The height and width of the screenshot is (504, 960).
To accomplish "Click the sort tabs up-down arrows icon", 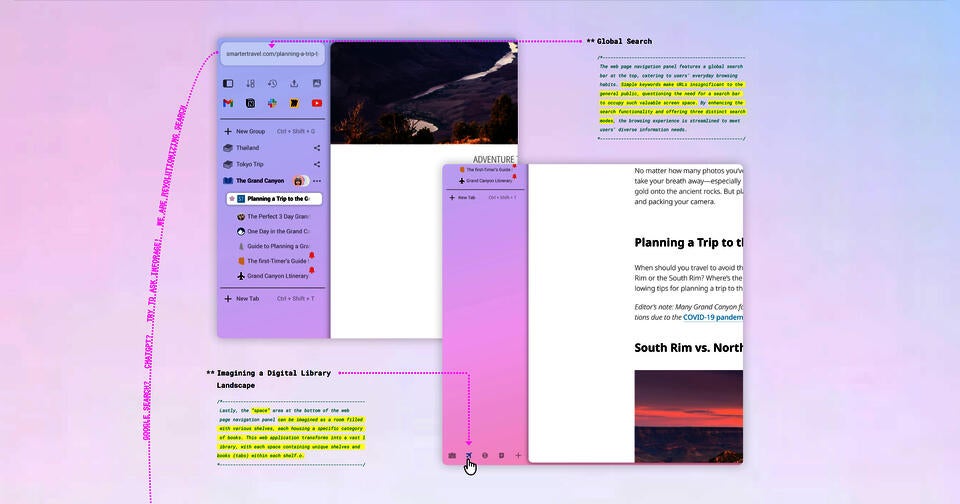I will click(x=250, y=83).
